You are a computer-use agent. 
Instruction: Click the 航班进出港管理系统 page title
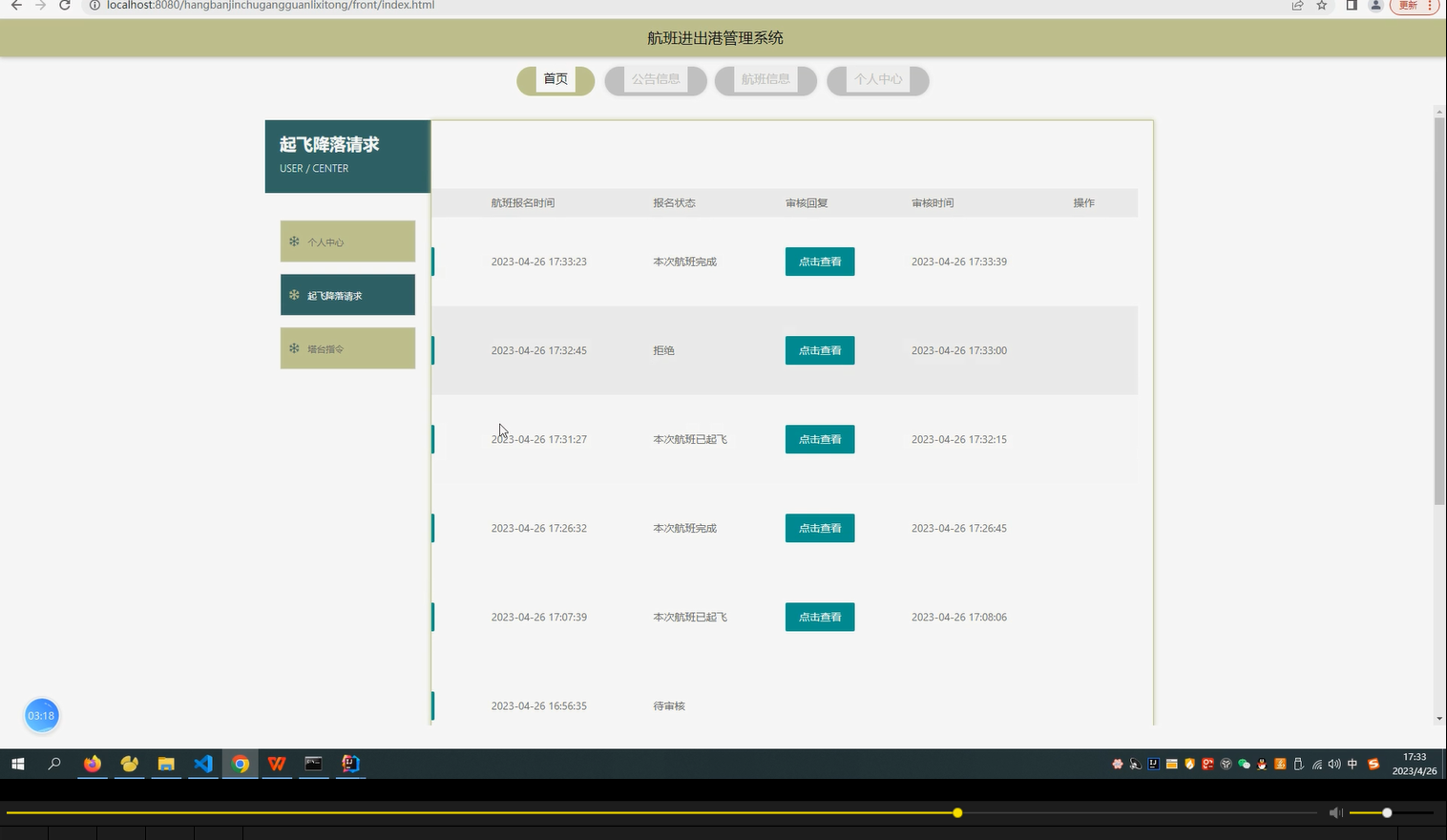tap(715, 38)
